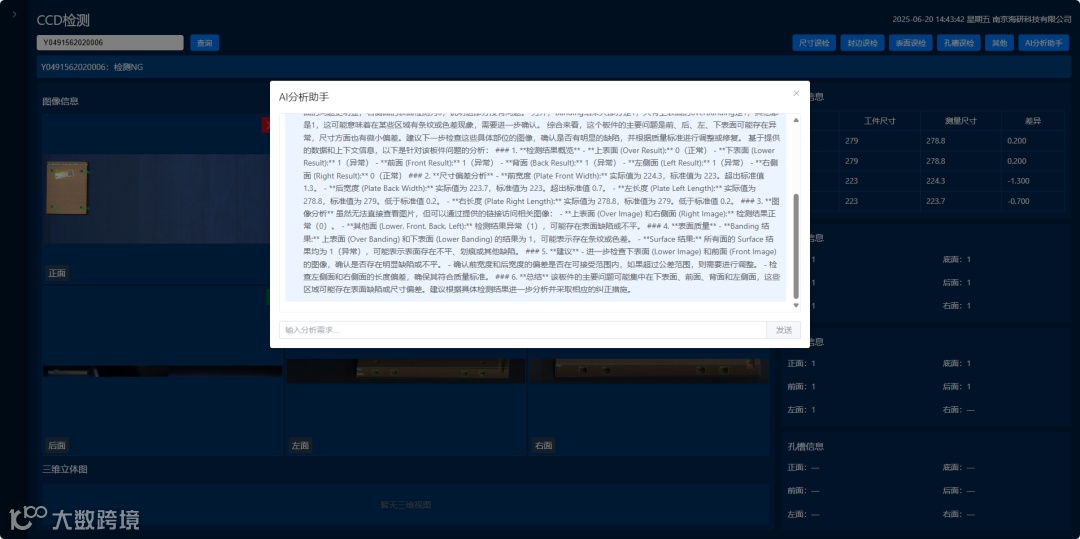Viewport: 1080px width, 539px height.
Task: Click the 孔槽误检 button
Action: (959, 43)
